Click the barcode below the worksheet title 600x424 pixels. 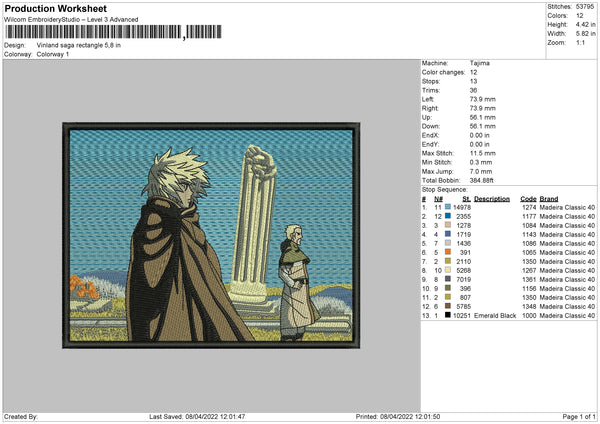click(x=113, y=32)
